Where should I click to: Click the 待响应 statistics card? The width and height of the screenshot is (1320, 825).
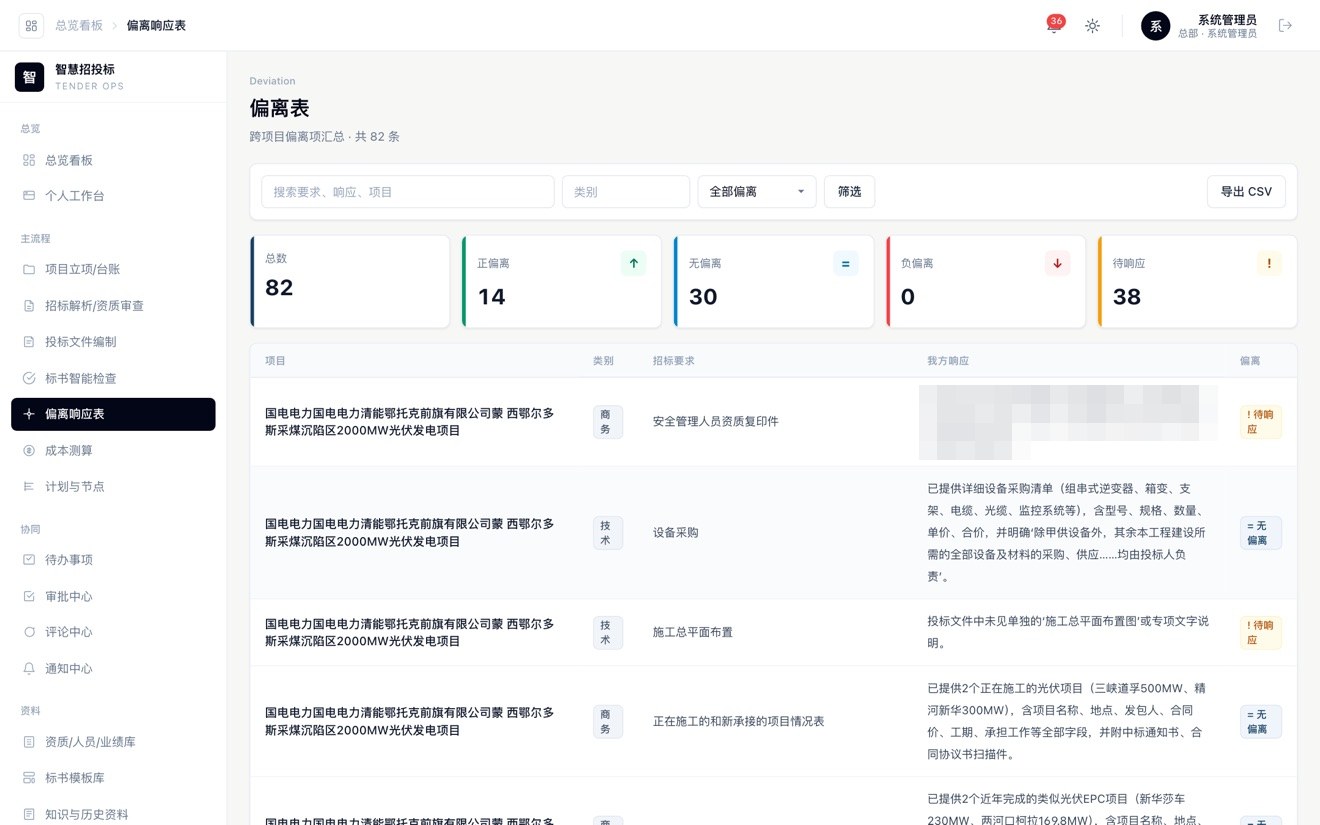pos(1198,282)
